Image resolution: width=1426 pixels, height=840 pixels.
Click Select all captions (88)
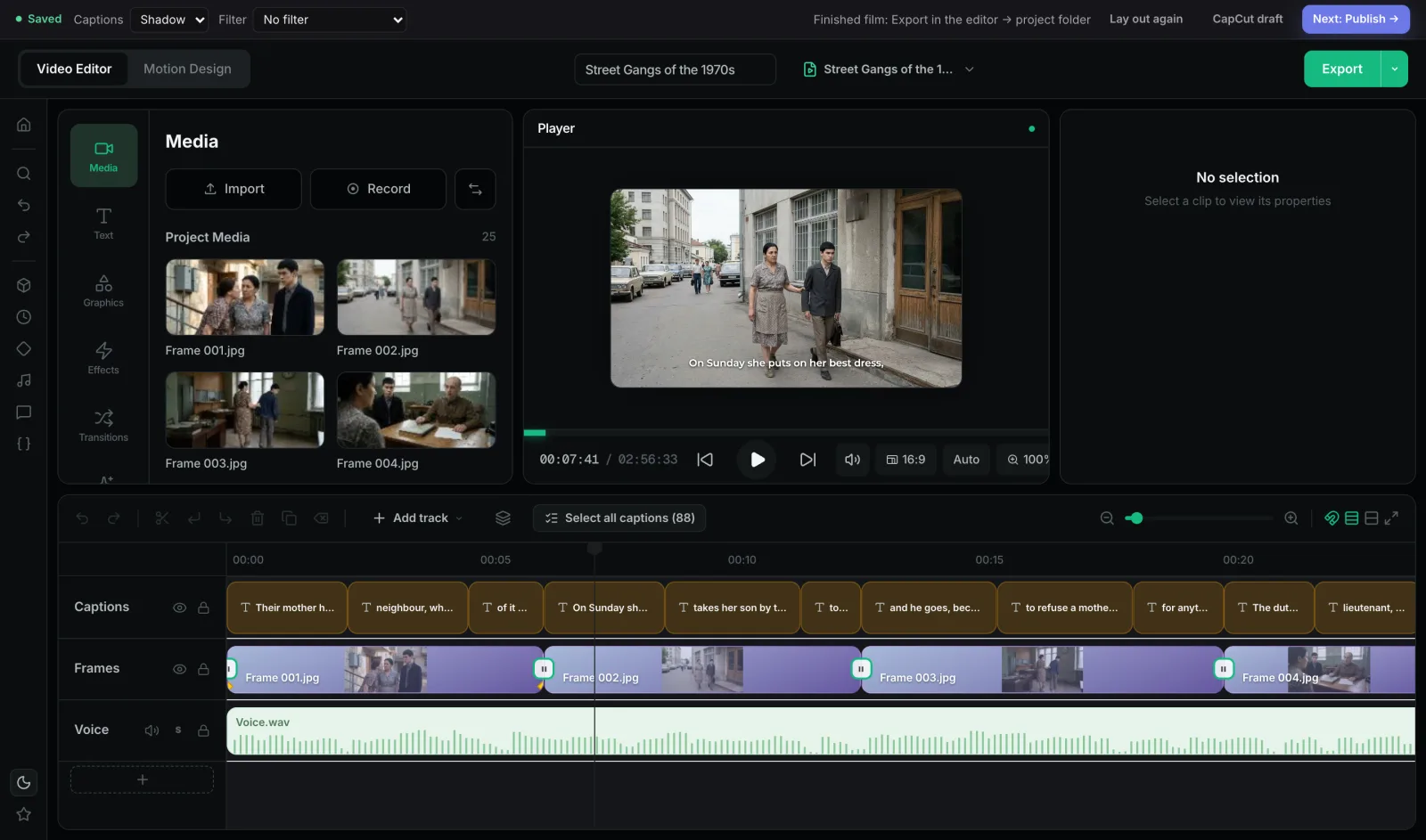click(x=619, y=518)
